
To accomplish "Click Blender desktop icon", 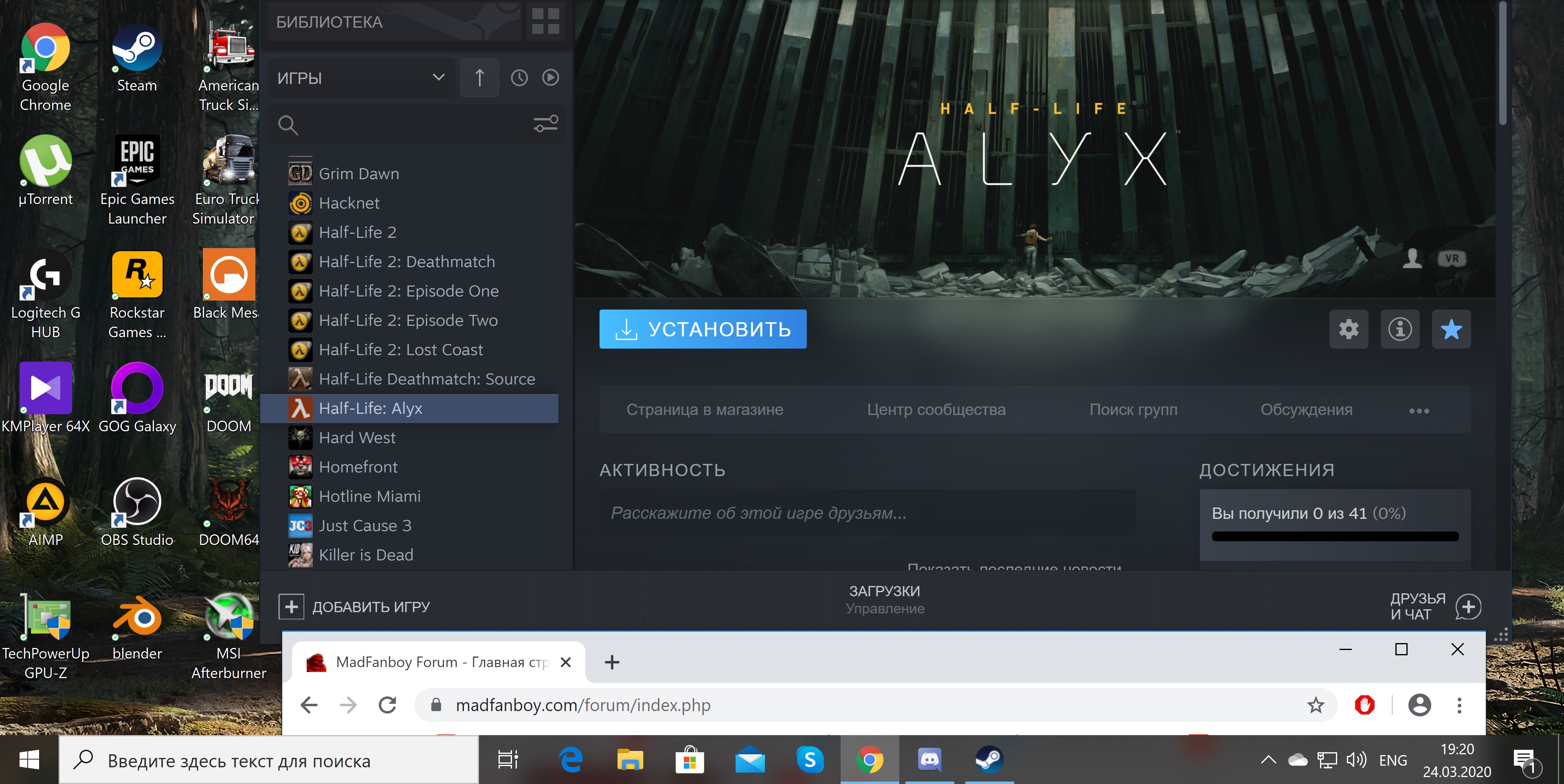I will [137, 628].
